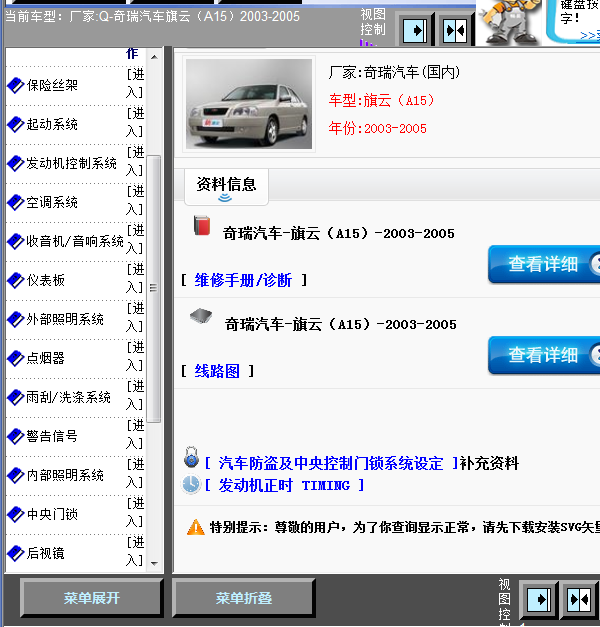Viewport: 600px width, 627px height.
Task: Click the book icon beside 外部照明系统
Action: tap(16, 319)
